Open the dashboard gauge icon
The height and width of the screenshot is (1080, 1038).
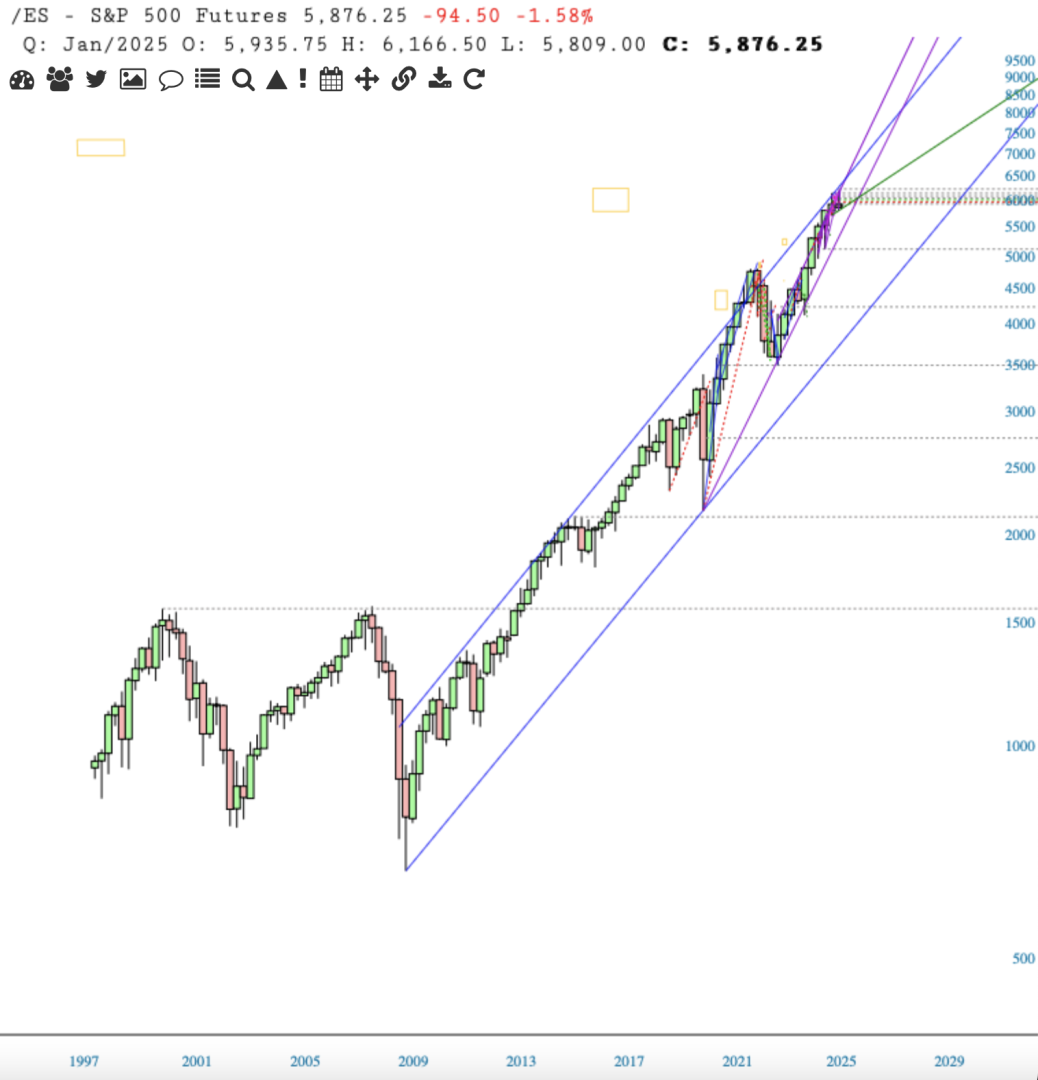tap(22, 80)
